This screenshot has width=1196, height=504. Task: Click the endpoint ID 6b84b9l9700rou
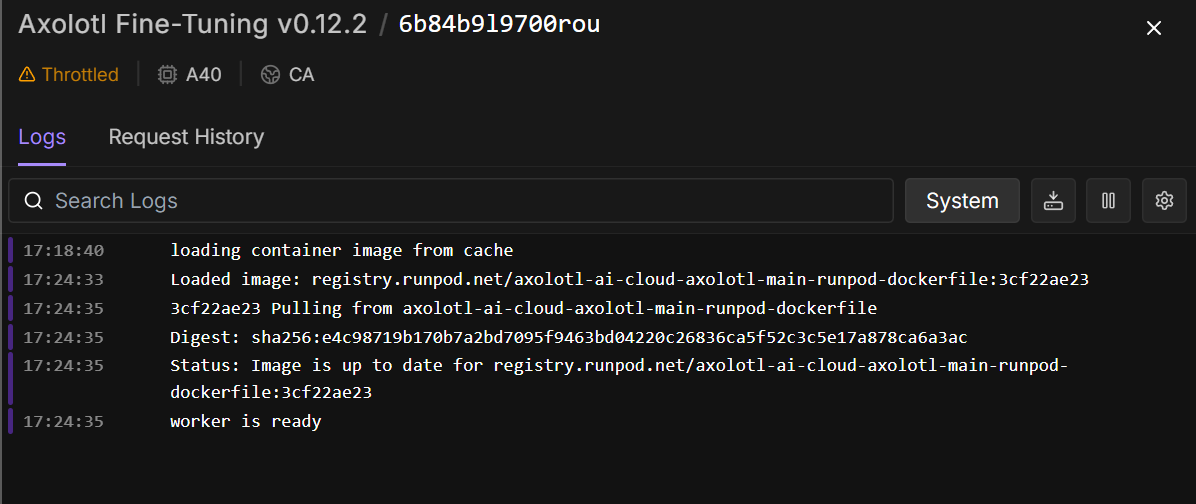tap(499, 25)
